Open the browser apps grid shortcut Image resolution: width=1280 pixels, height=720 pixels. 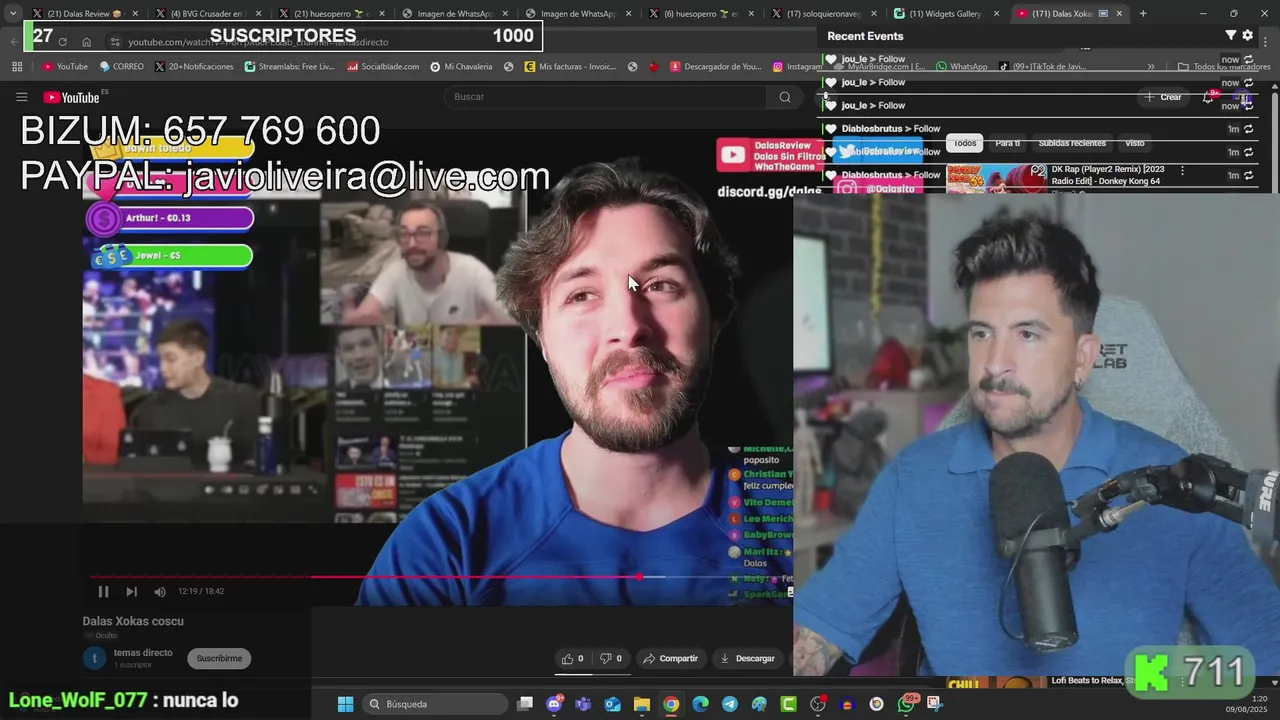coord(17,67)
